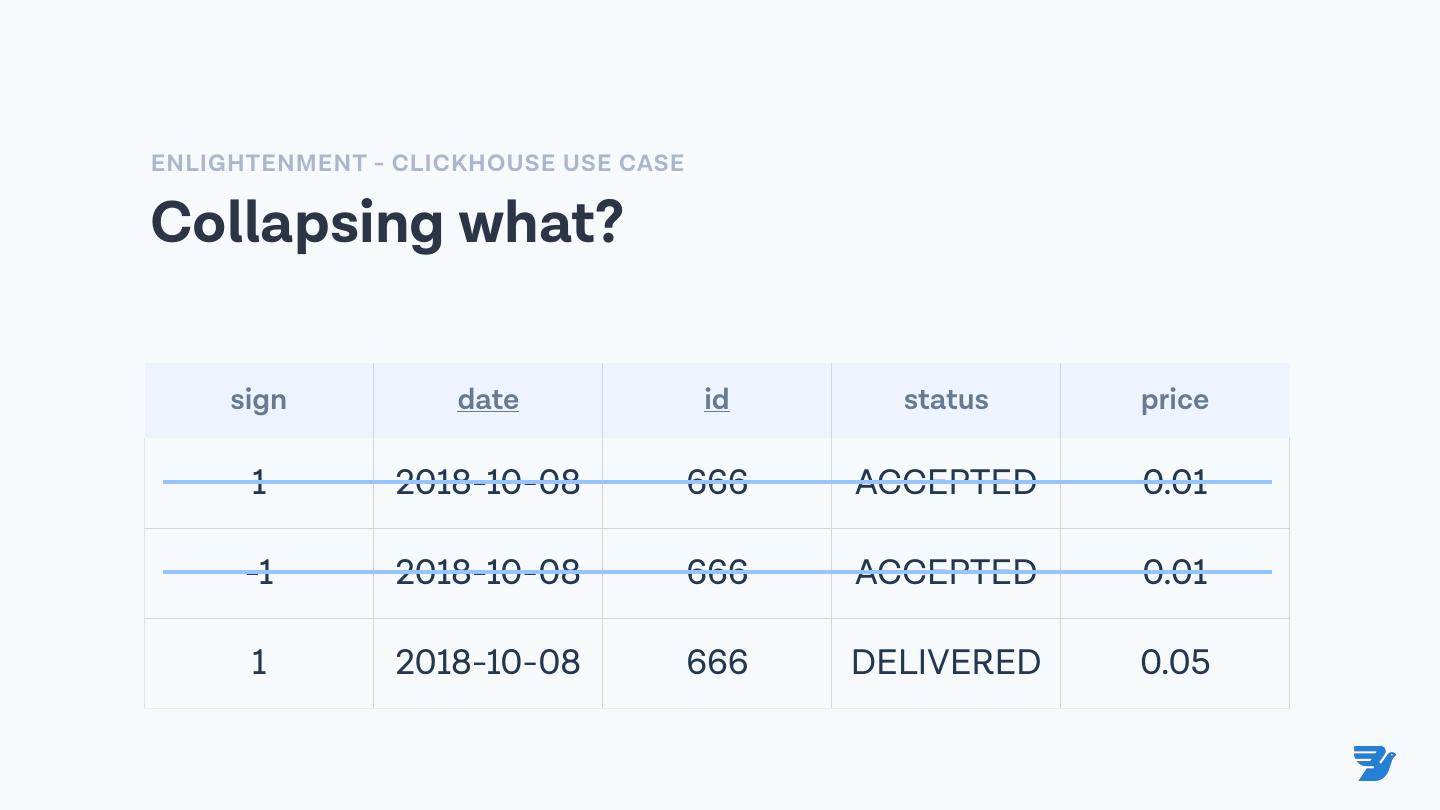Click the Enlightenment - ClickHouse Use Case subtitle

pyautogui.click(x=417, y=163)
